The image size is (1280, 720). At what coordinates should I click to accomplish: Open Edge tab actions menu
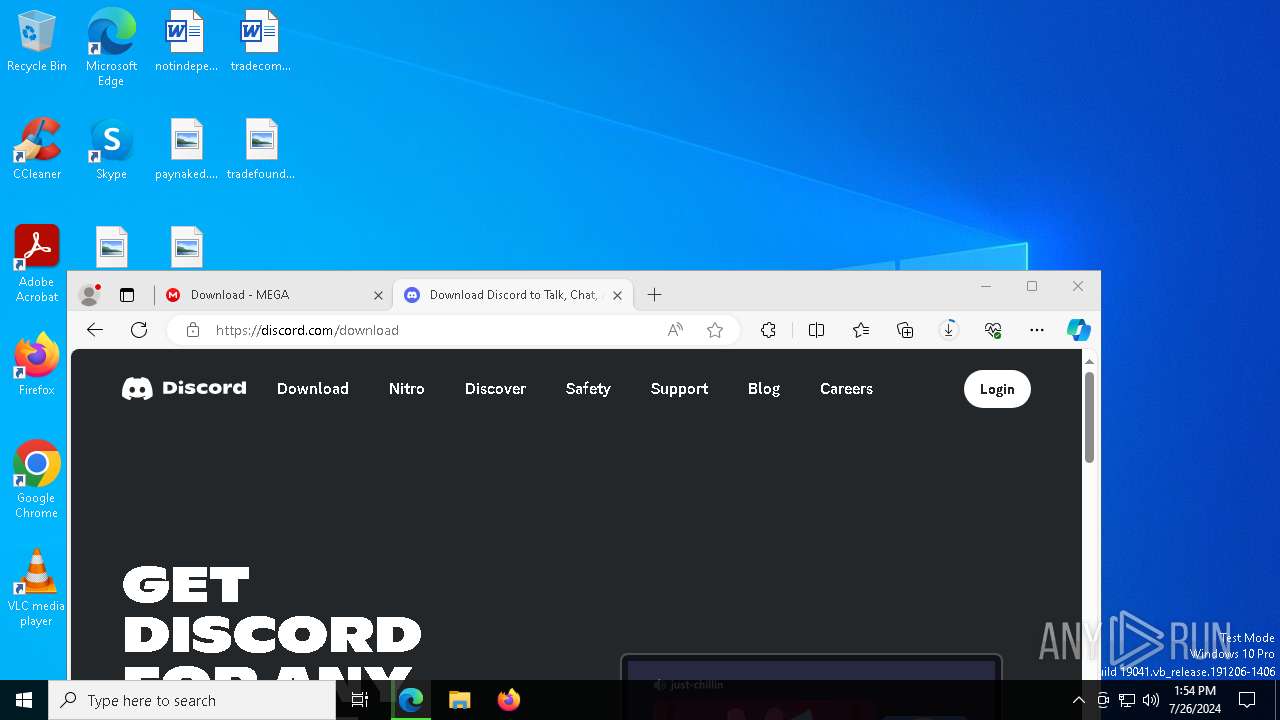(127, 295)
